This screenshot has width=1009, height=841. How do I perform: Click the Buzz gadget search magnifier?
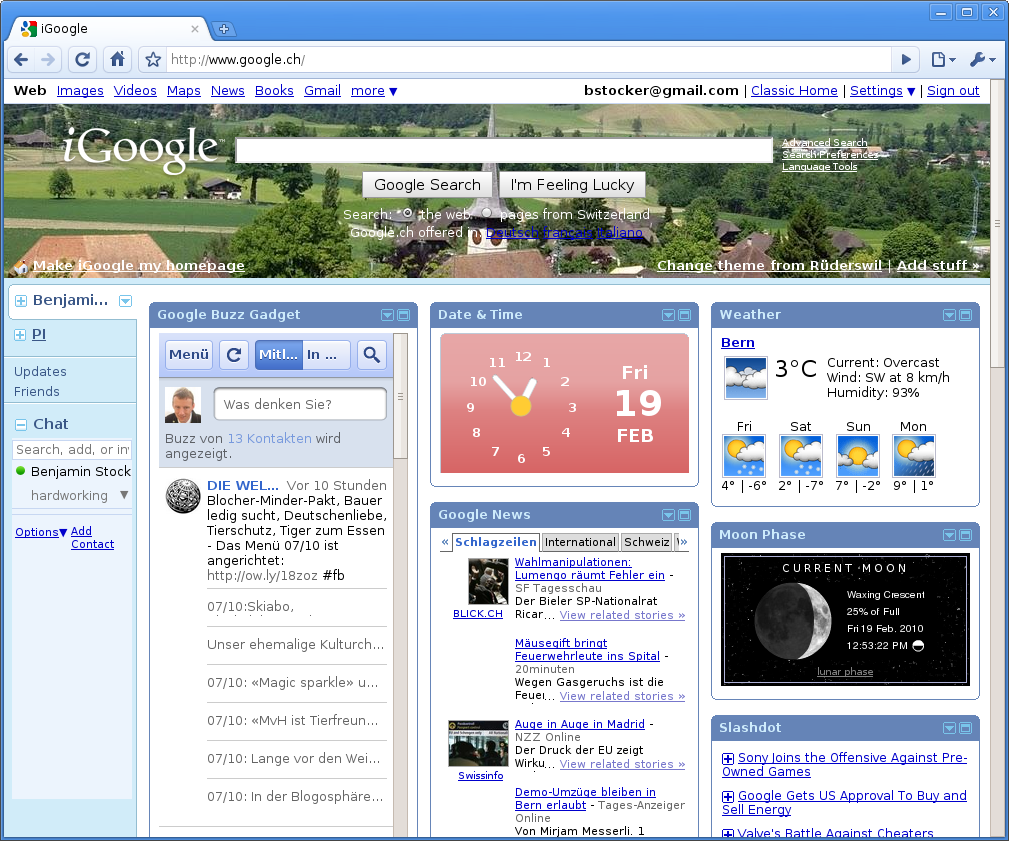pos(371,355)
